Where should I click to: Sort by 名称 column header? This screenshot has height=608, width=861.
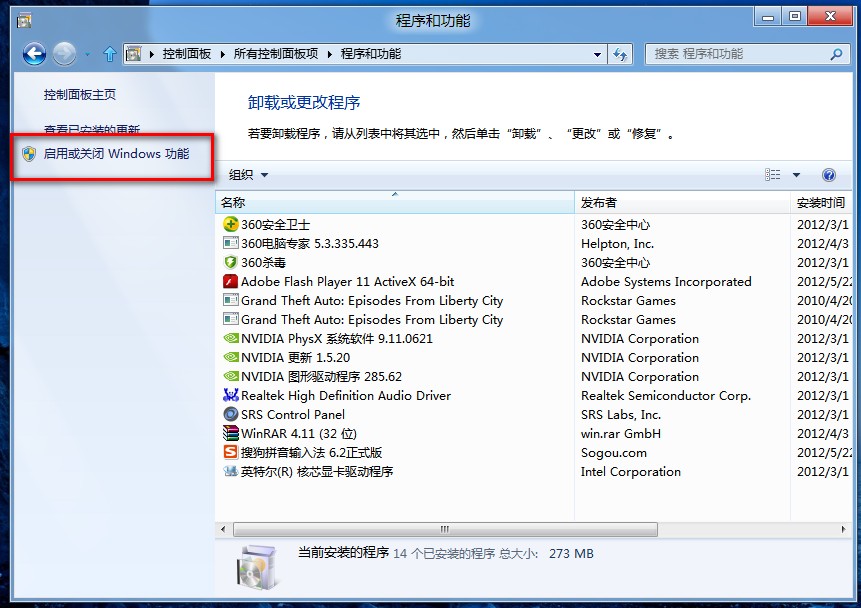[x=395, y=203]
